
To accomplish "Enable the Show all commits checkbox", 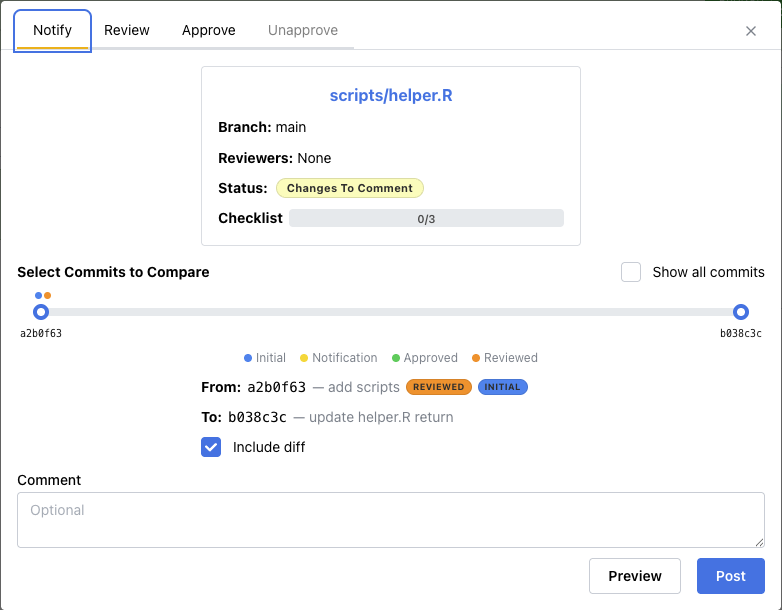I will point(631,272).
